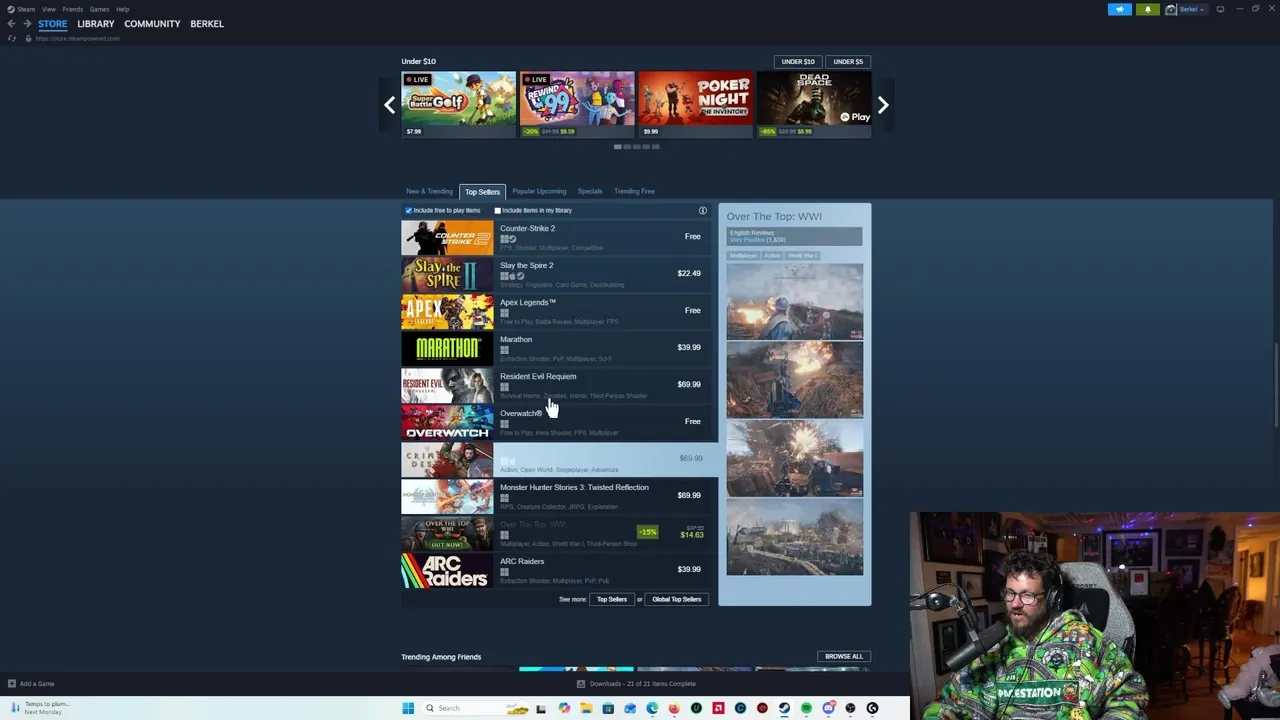
Task: Go to the LIBRARY section
Action: [96, 23]
